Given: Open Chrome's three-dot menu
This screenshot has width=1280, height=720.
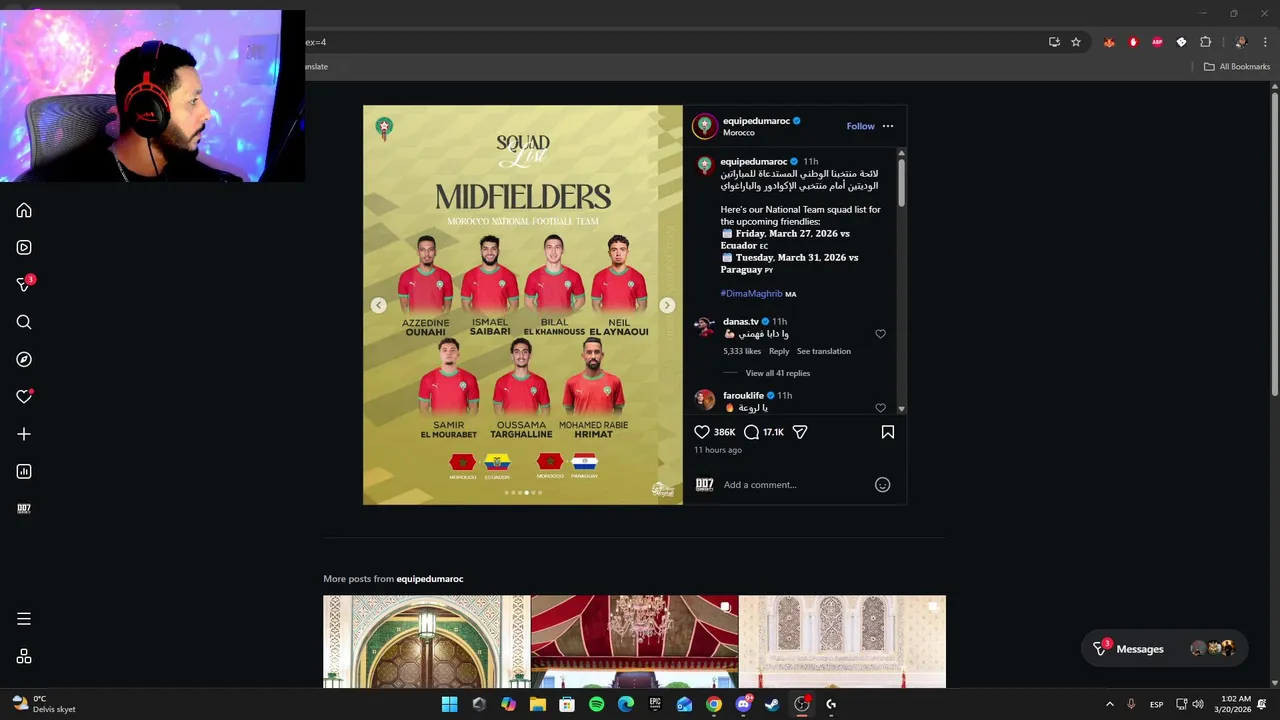Looking at the screenshot, I should (x=1265, y=42).
